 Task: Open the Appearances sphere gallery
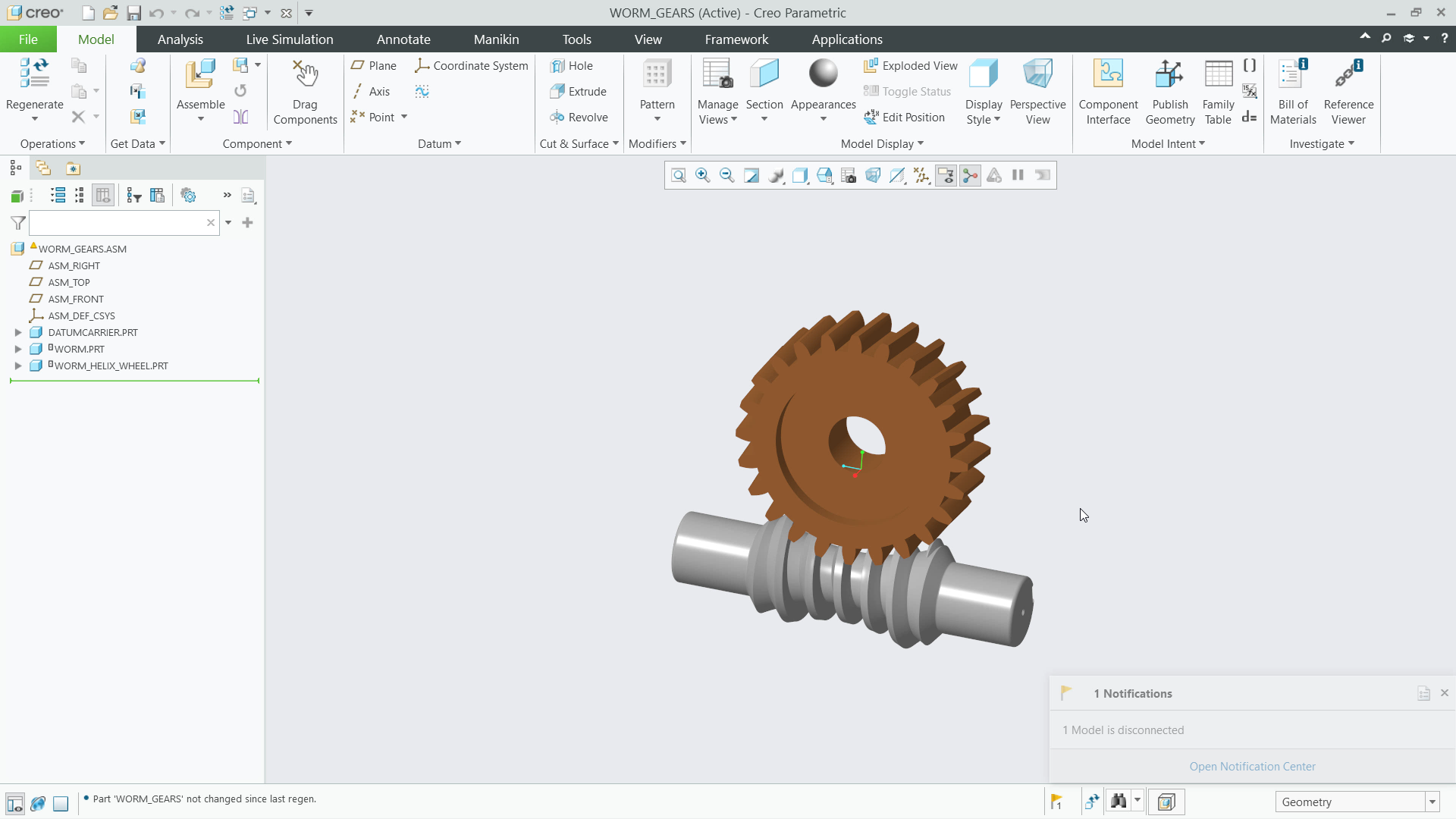(x=823, y=74)
